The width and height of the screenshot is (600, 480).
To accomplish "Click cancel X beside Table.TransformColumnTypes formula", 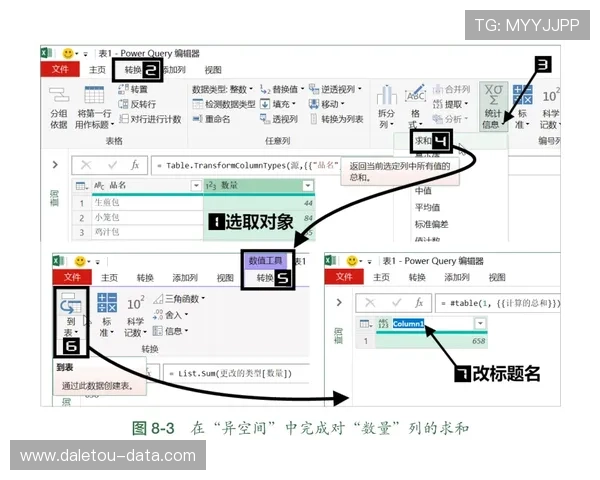I will (x=86, y=165).
